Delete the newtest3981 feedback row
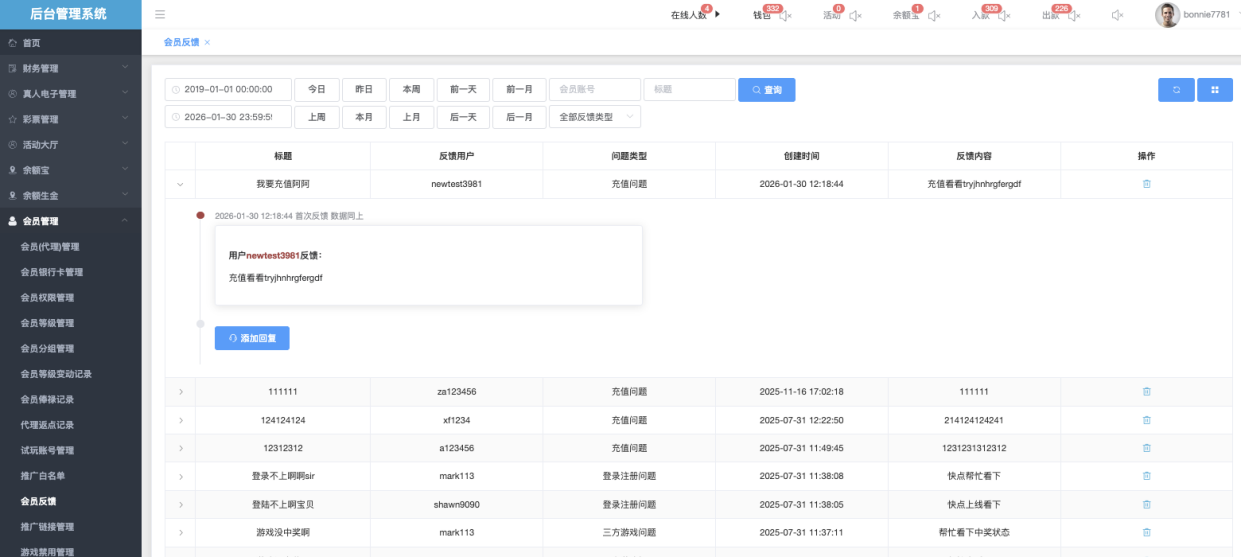The image size is (1241, 557). 1146,184
